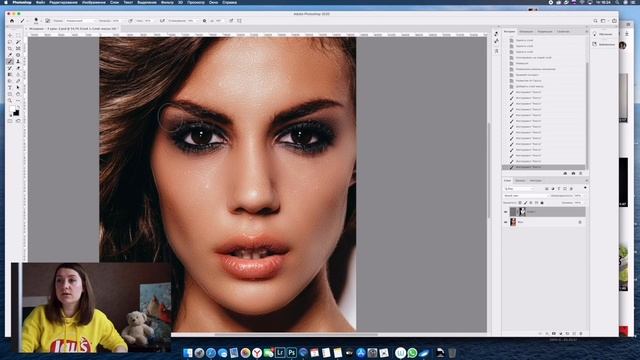Toggle pressure for opacity button

(x=130, y=21)
